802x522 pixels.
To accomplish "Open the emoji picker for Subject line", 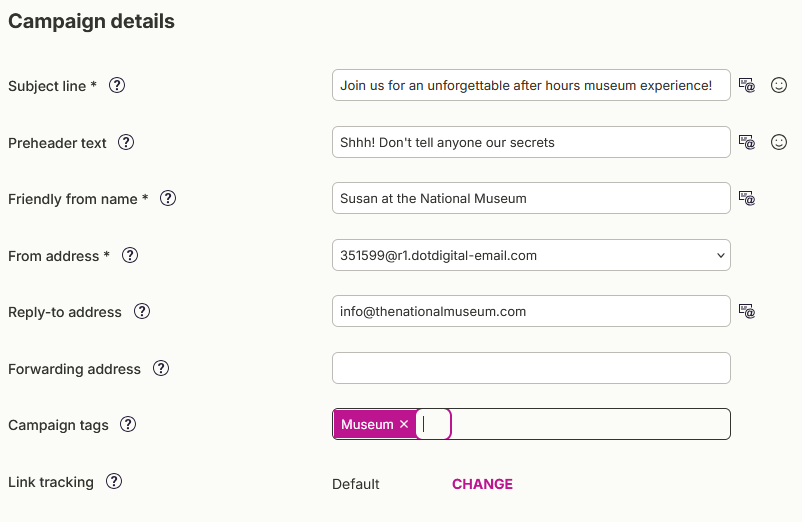I will [x=778, y=85].
